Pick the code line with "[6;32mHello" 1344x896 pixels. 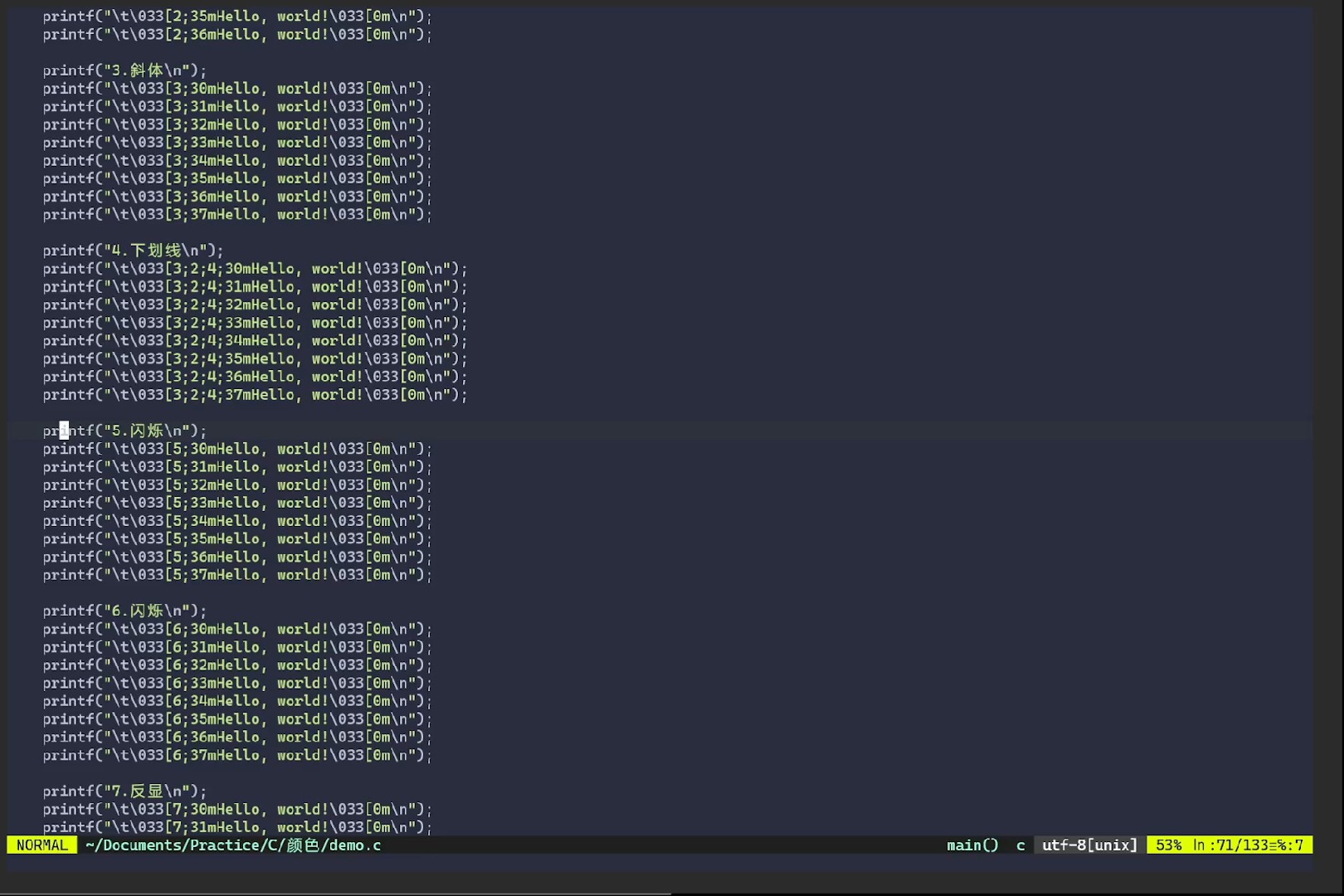(x=237, y=665)
